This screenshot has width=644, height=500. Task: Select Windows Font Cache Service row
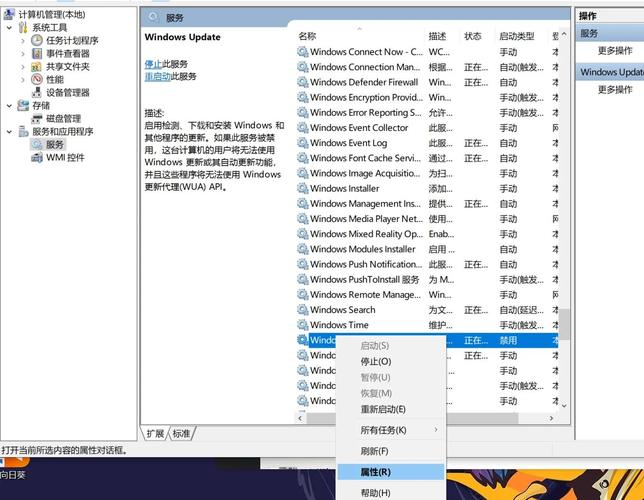pyautogui.click(x=427, y=158)
